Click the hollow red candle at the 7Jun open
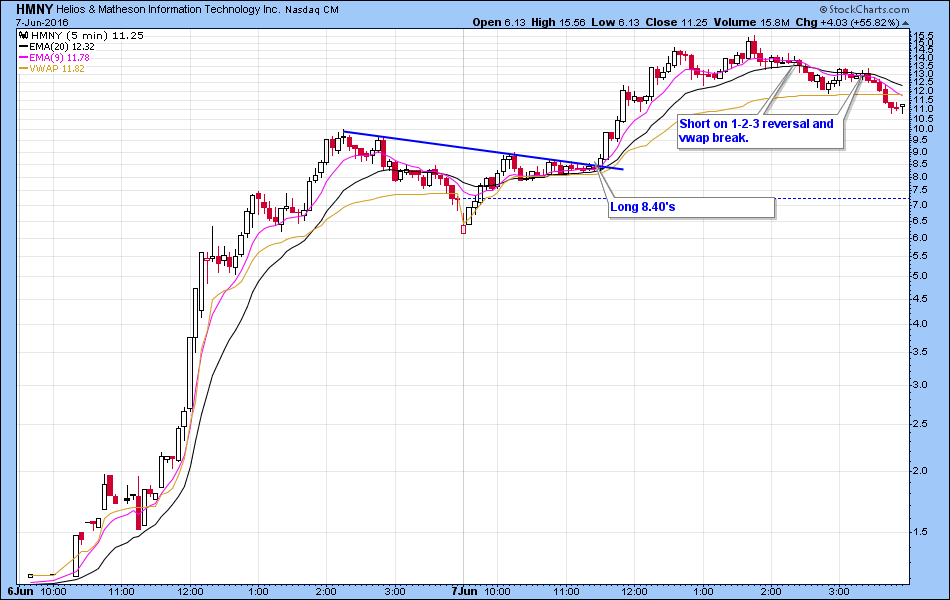This screenshot has height=600, width=950. pyautogui.click(x=463, y=229)
